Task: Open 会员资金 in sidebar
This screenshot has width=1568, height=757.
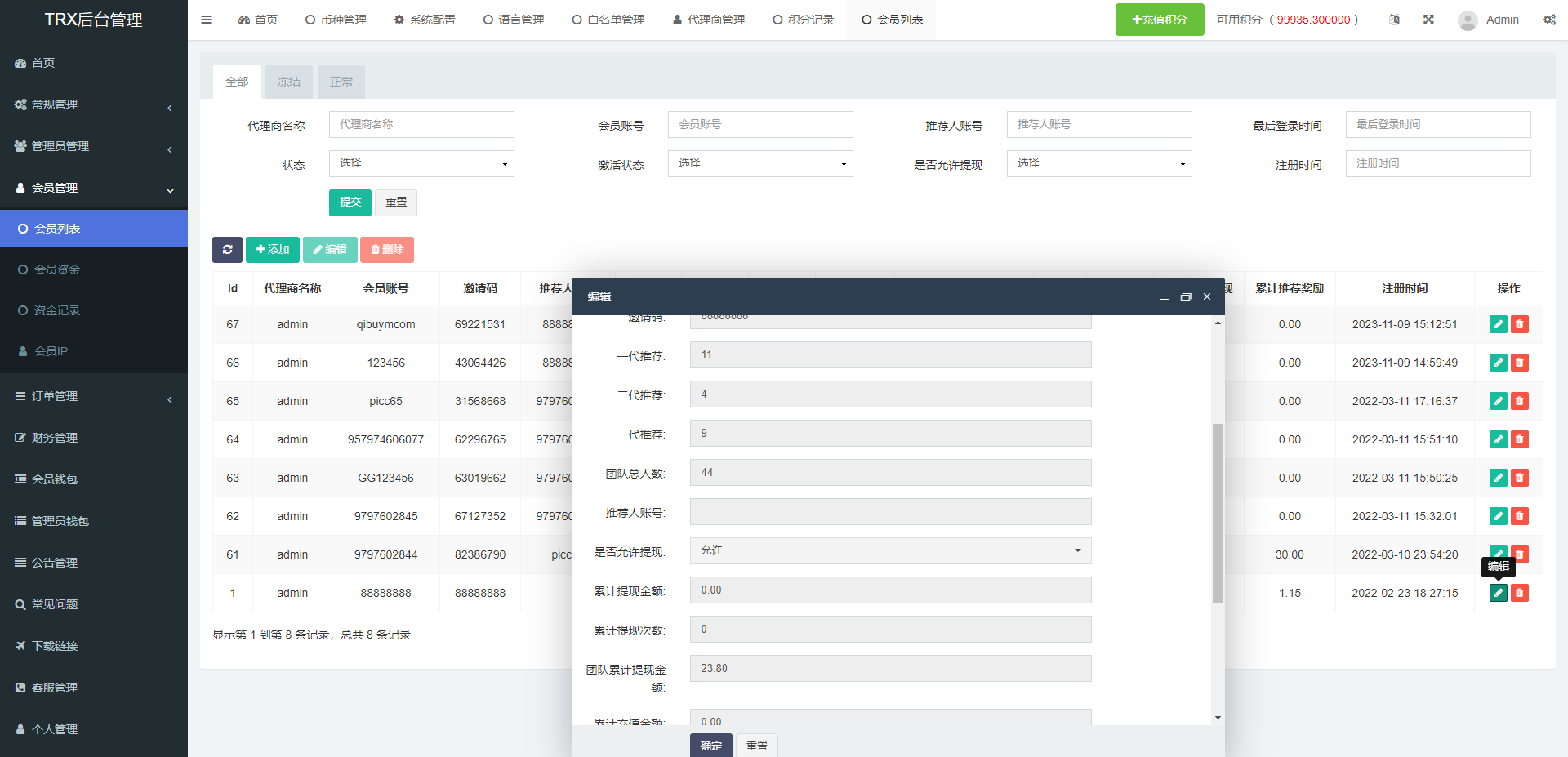Action: point(57,269)
